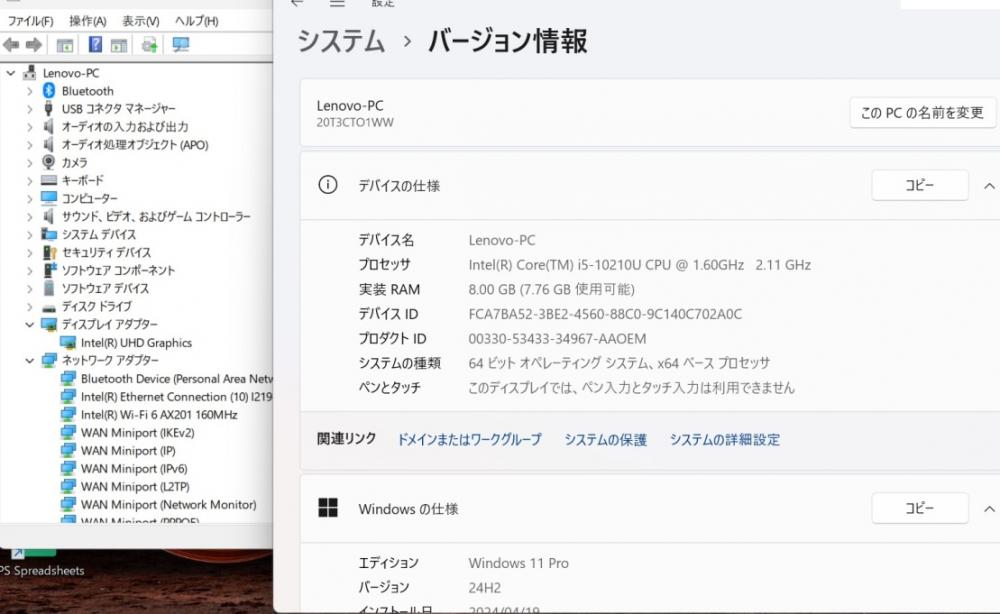The height and width of the screenshot is (614, 1000).
Task: Select Bluetooth Device (Personal Area Network) entry
Action: [176, 379]
